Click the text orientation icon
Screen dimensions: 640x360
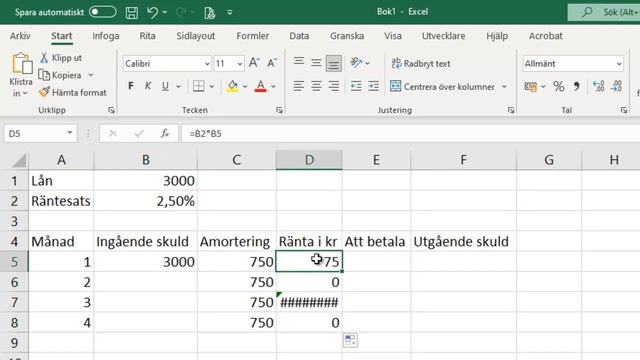click(x=356, y=62)
